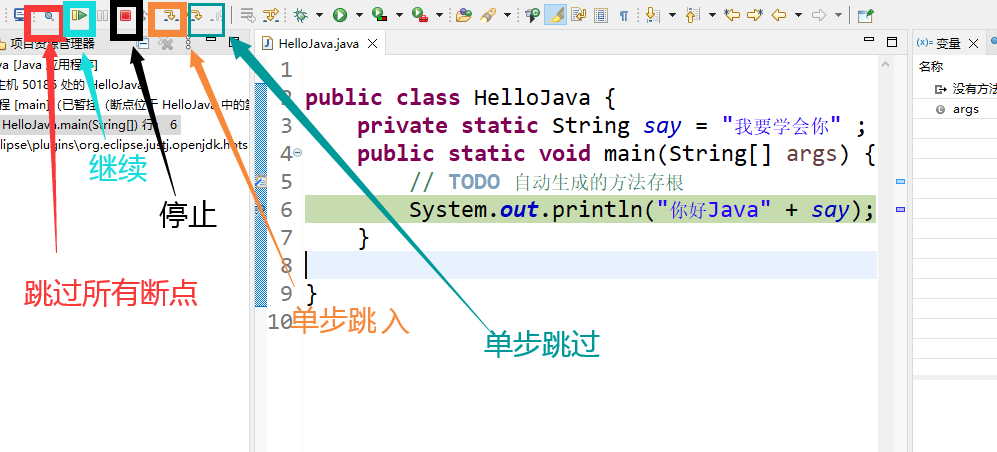
Task: Click the monitor icon at toolbar start
Action: 20,15
